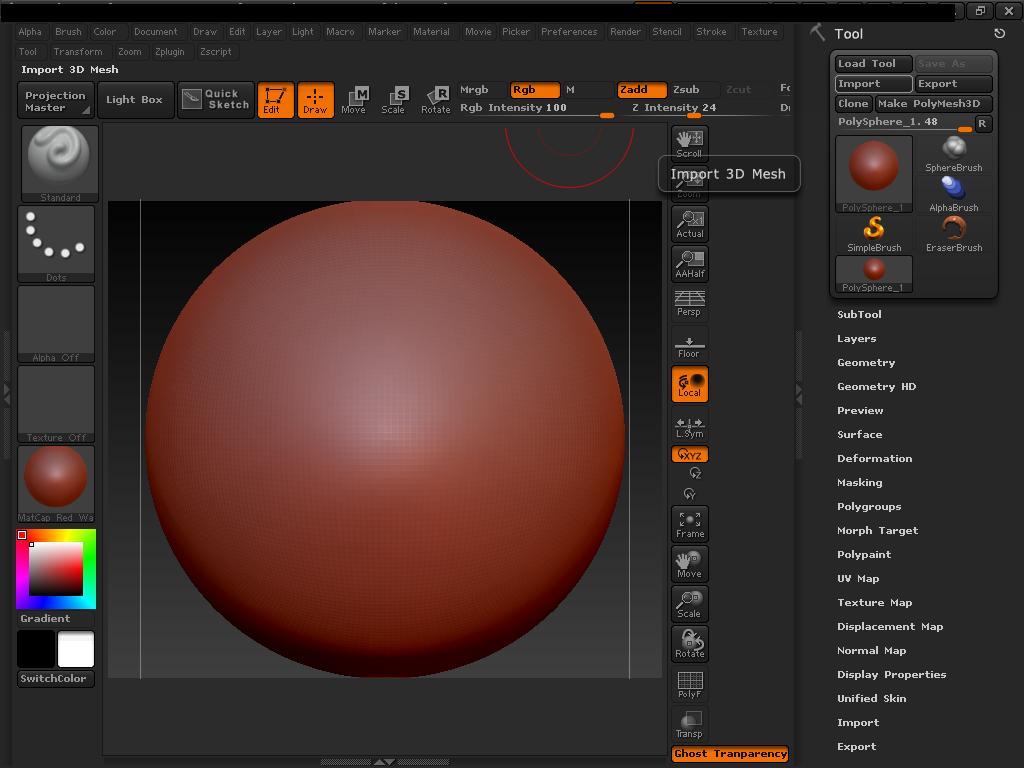Click the R restore button next to PolySphere slider
Viewport: 1024px width, 768px height.
983,123
